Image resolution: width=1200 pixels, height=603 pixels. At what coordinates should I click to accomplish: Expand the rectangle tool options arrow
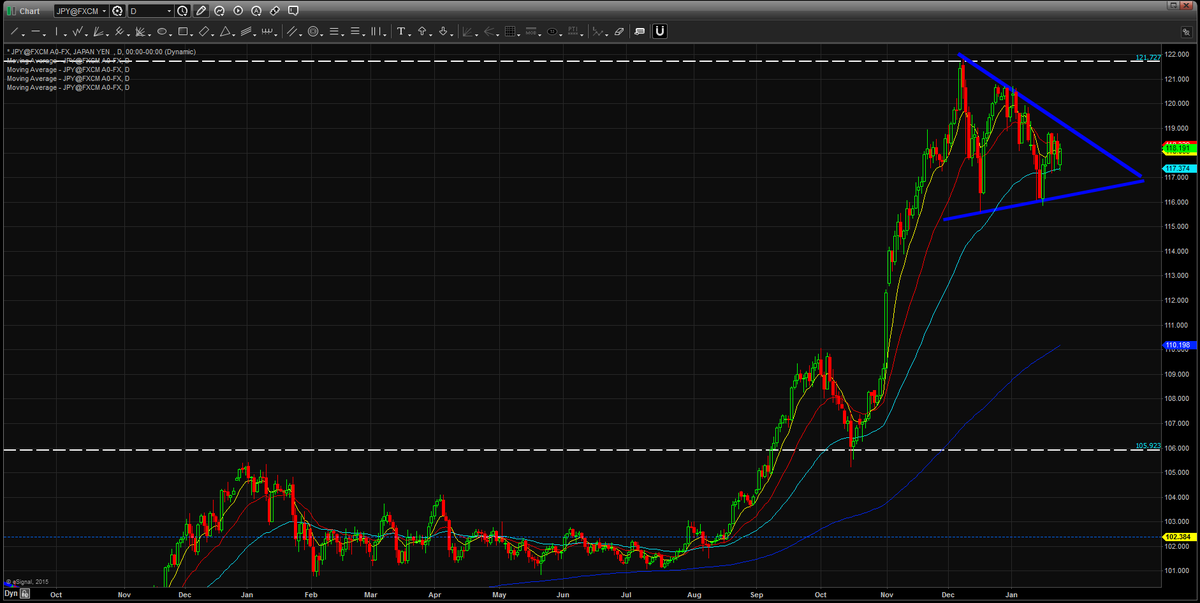192,35
